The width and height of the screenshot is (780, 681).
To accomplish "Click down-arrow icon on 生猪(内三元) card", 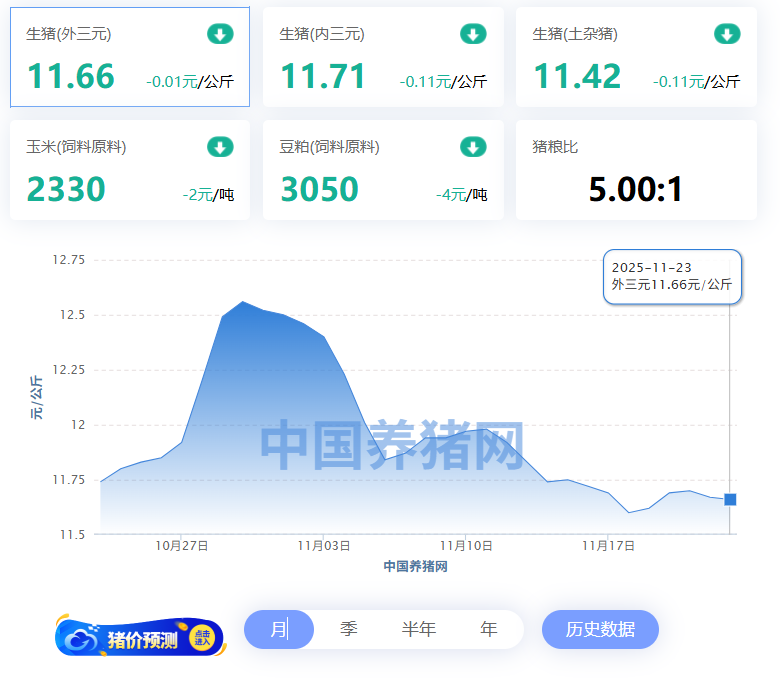I will 473,34.
